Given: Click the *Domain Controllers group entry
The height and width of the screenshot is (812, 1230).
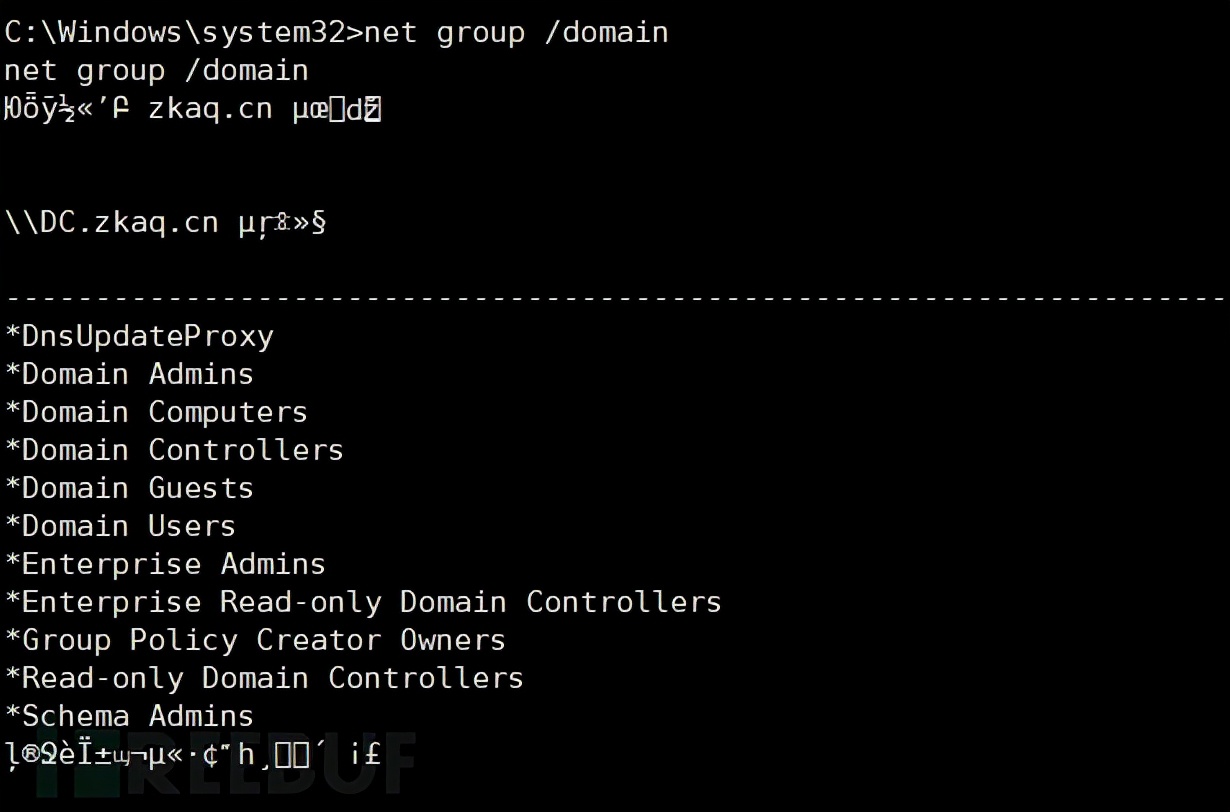Looking at the screenshot, I should point(175,450).
